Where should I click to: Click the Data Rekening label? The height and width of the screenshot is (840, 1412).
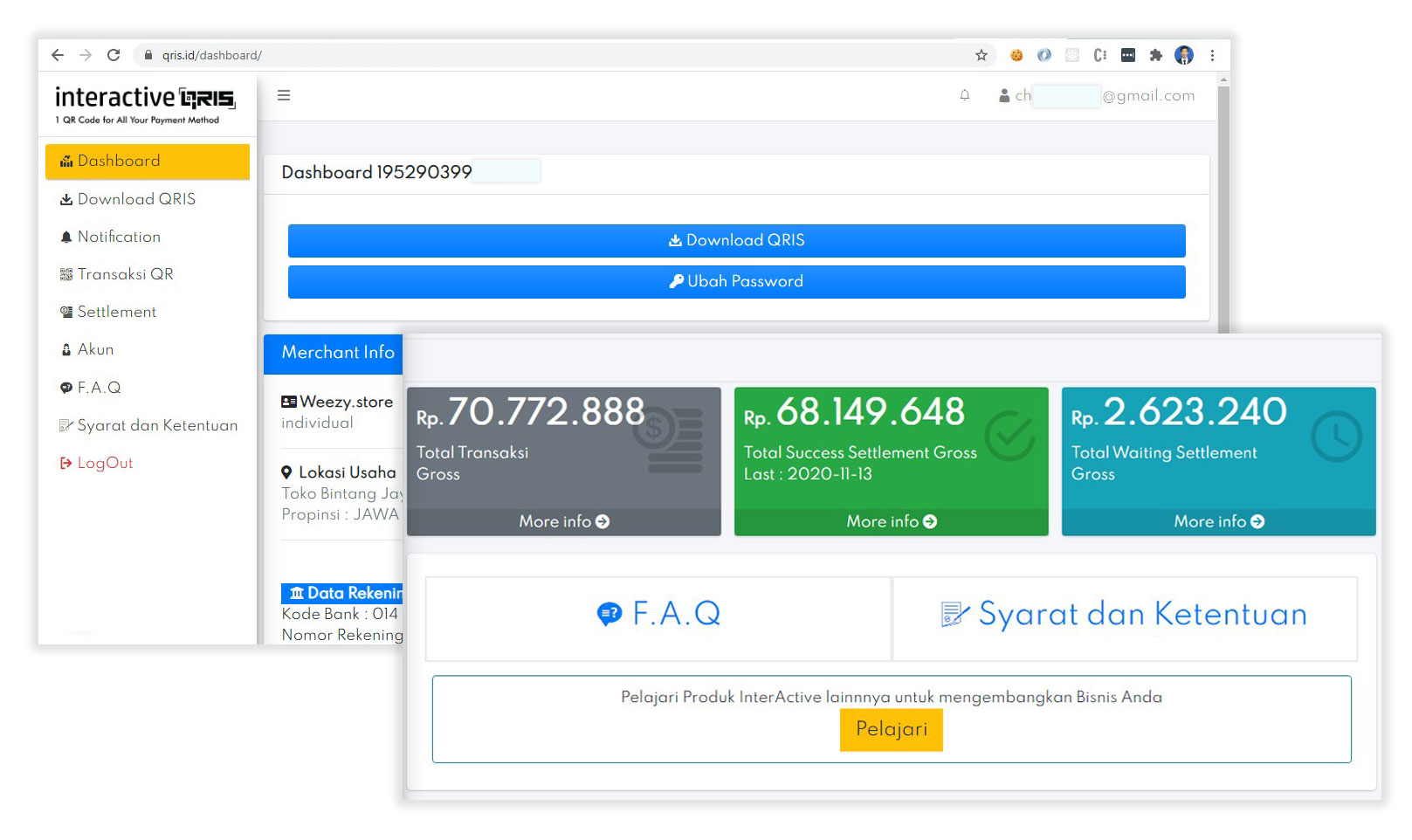(342, 593)
